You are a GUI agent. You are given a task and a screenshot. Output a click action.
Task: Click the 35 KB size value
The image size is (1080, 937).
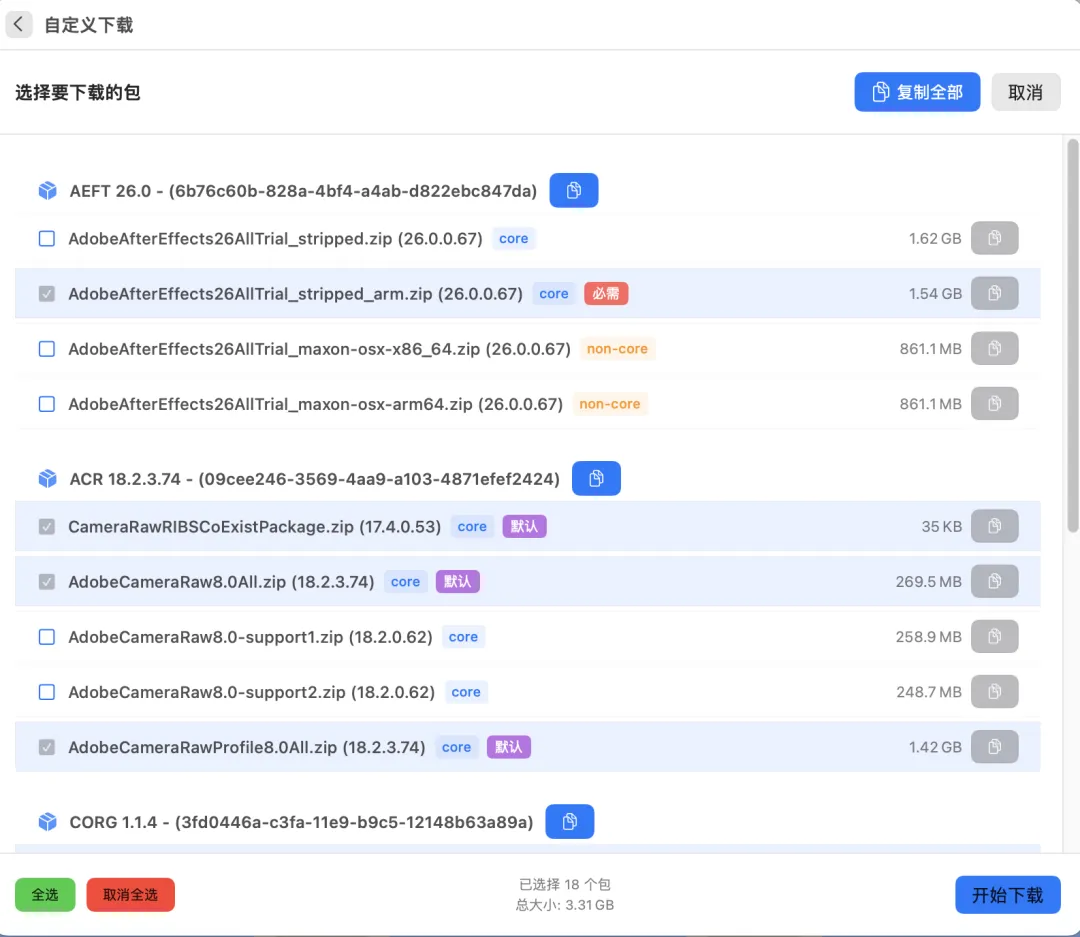(942, 526)
